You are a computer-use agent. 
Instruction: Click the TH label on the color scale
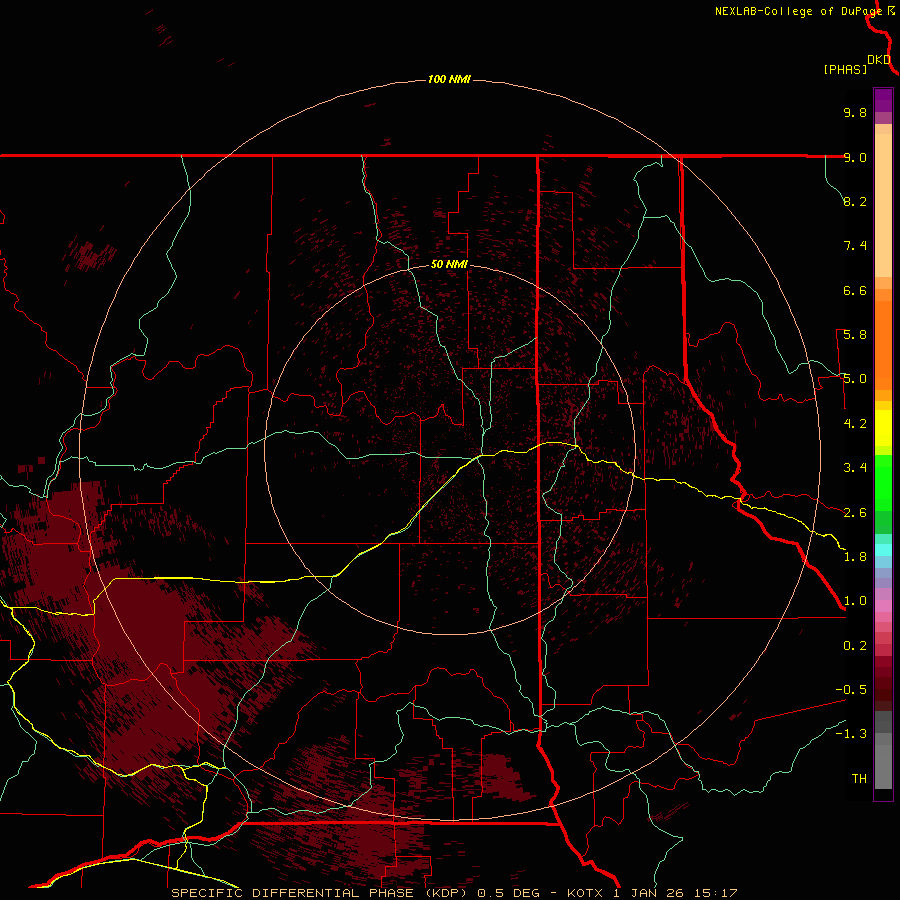tap(859, 779)
